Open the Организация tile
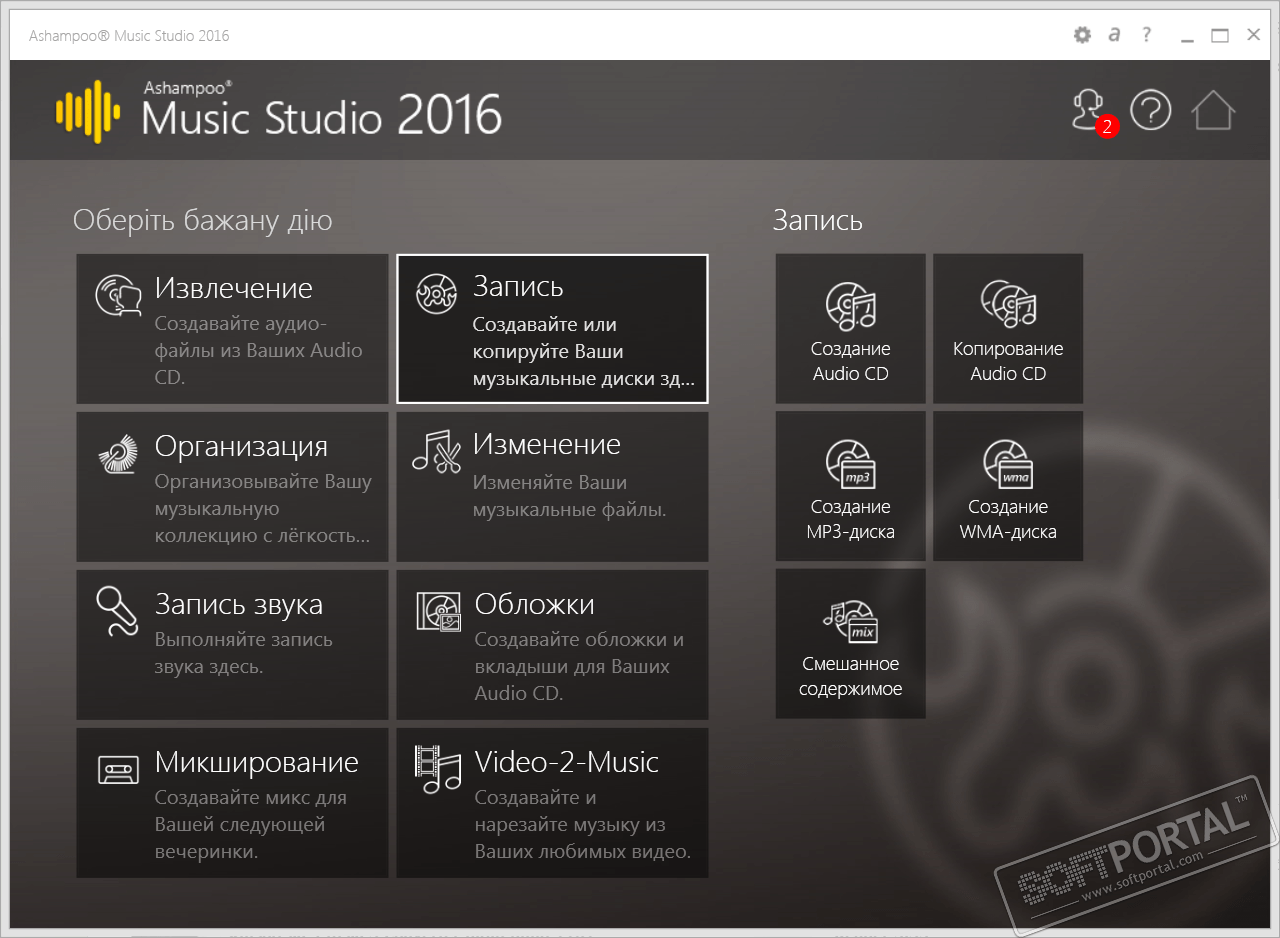 232,487
